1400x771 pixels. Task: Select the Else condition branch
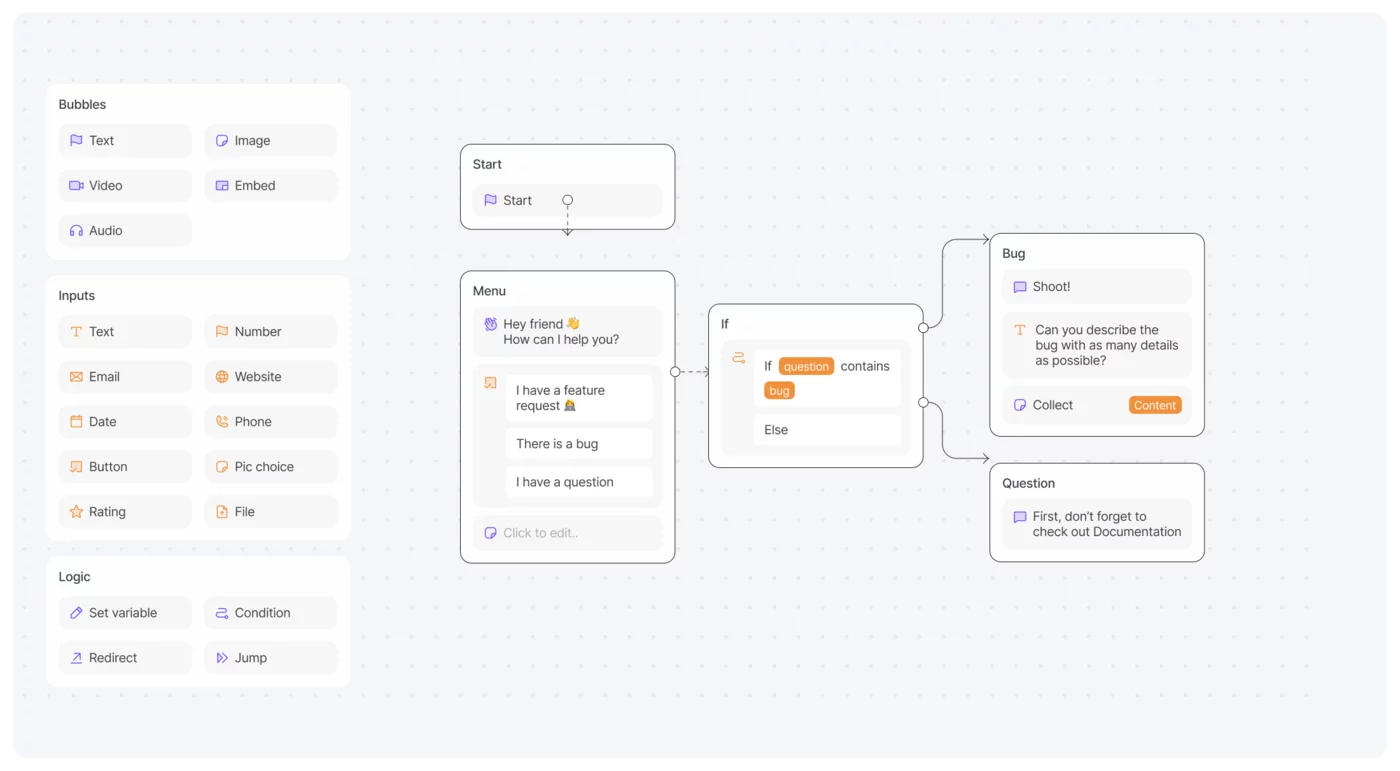click(x=826, y=430)
